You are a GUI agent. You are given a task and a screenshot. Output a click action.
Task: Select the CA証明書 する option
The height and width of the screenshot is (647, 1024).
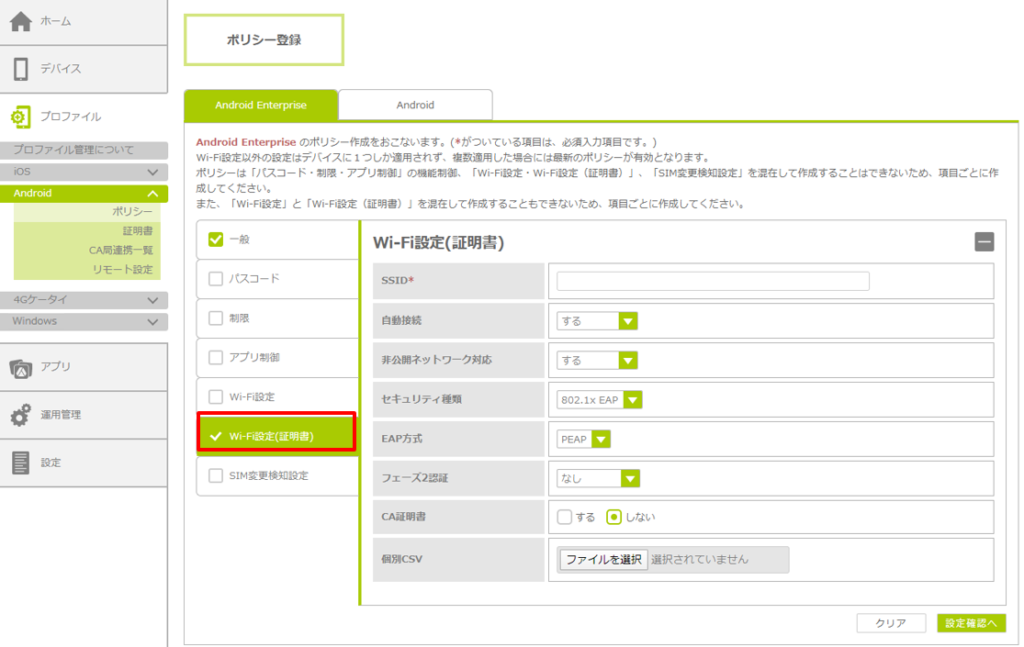[x=565, y=517]
